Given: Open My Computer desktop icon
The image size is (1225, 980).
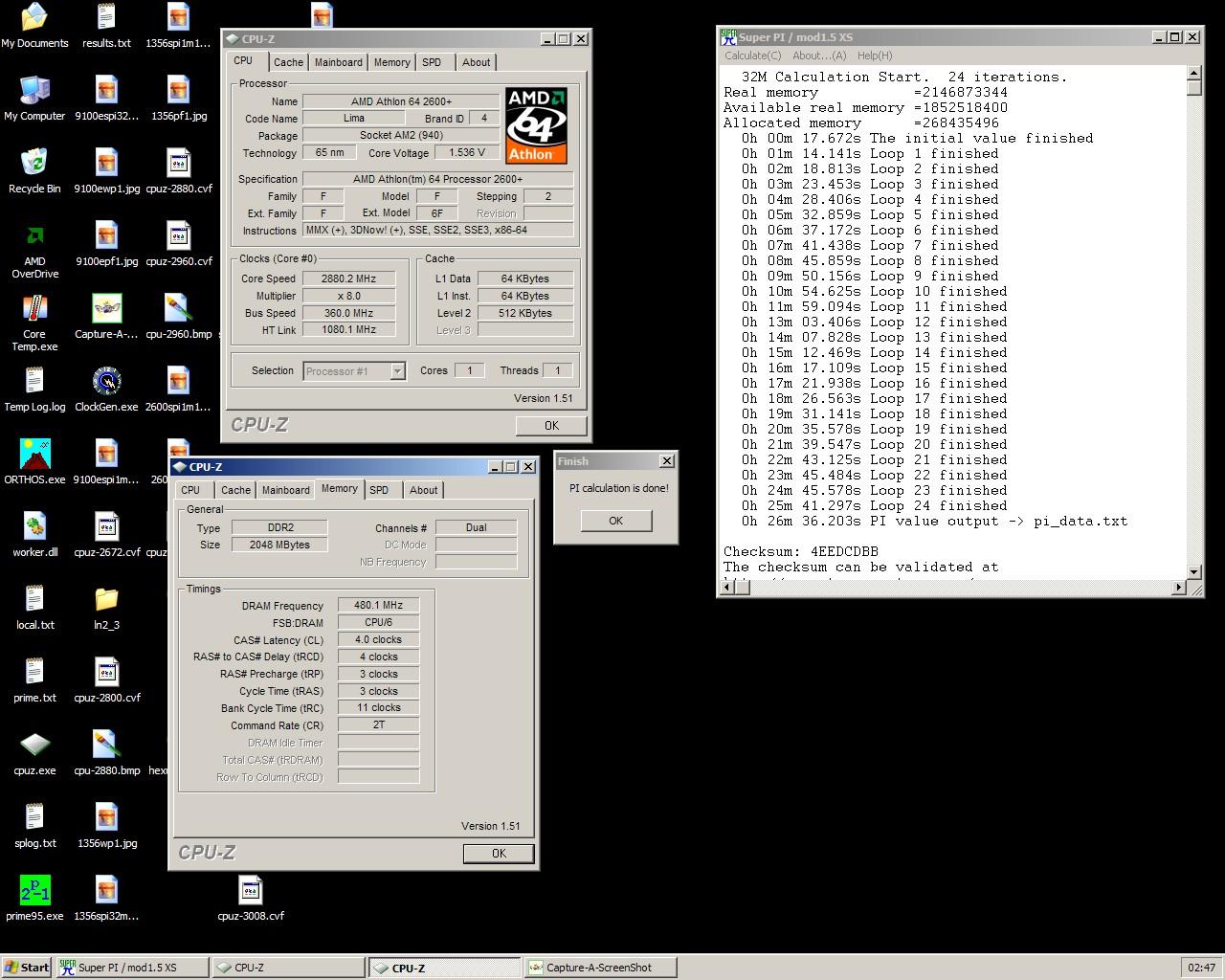Looking at the screenshot, I should point(34,98).
